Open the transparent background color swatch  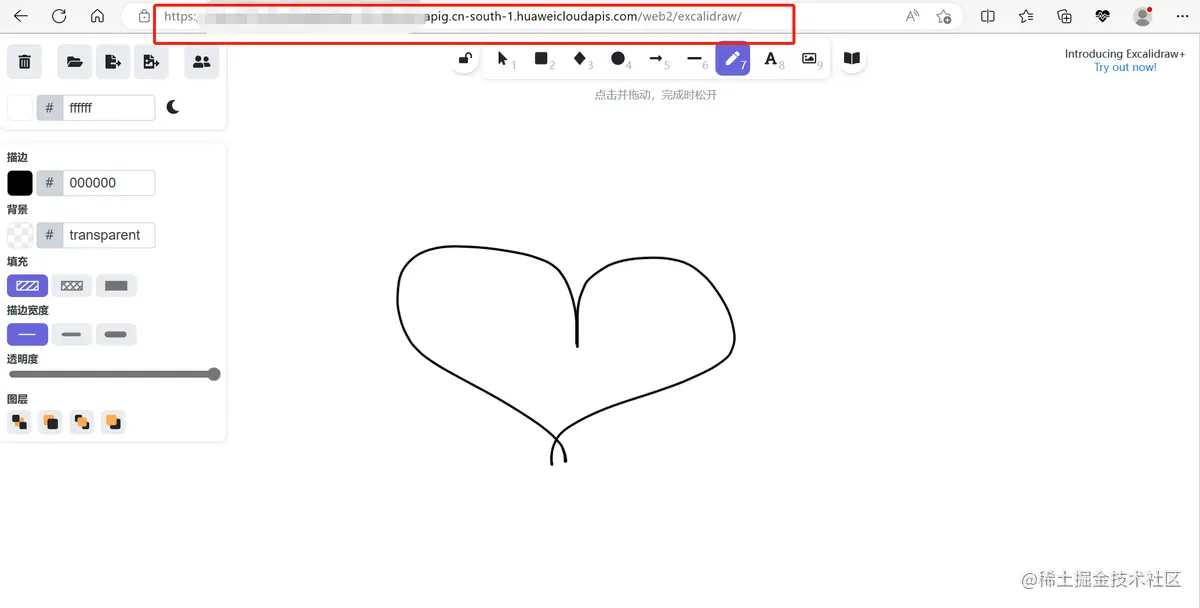[x=20, y=235]
